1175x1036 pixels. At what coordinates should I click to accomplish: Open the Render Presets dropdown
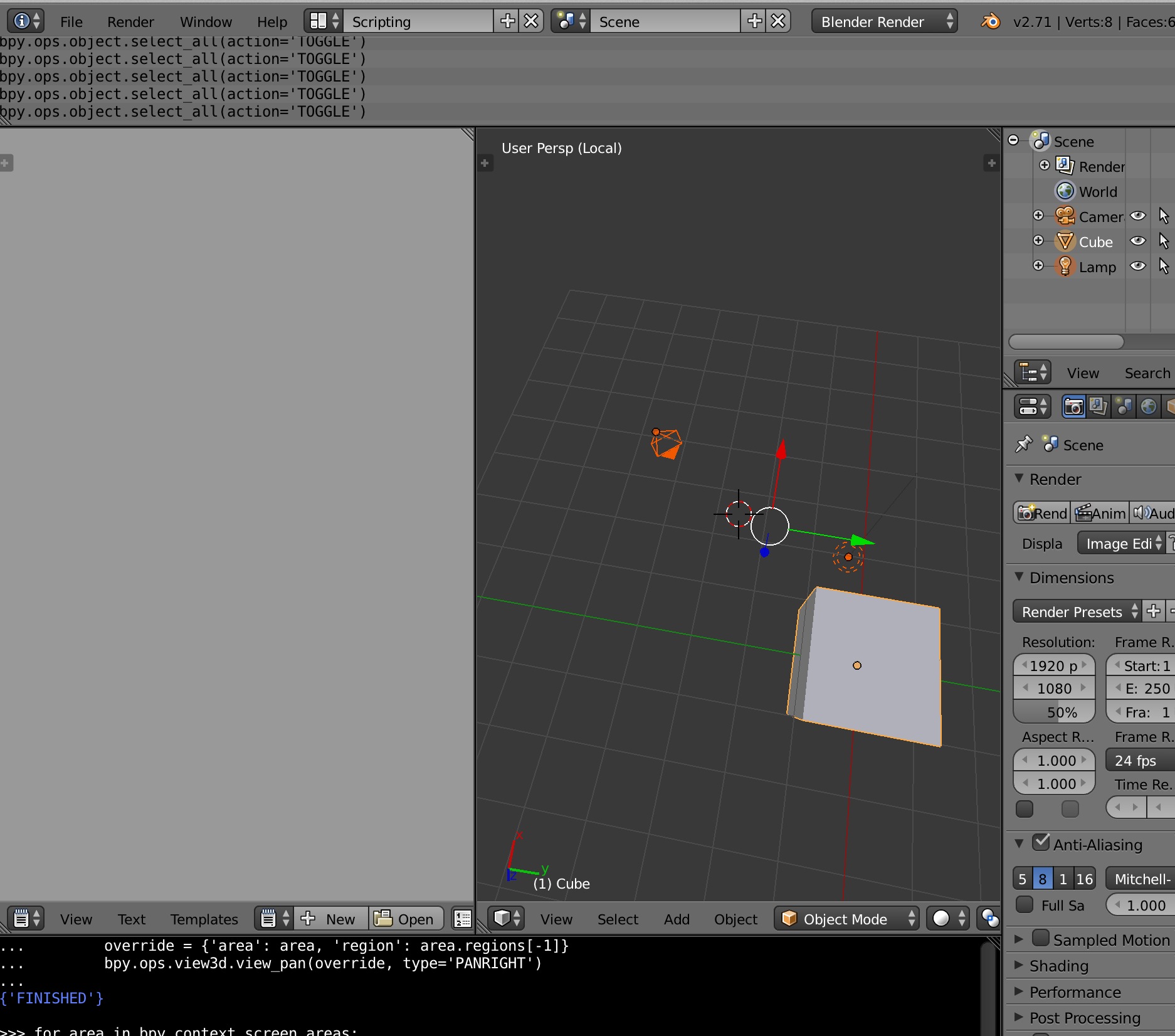point(1077,611)
